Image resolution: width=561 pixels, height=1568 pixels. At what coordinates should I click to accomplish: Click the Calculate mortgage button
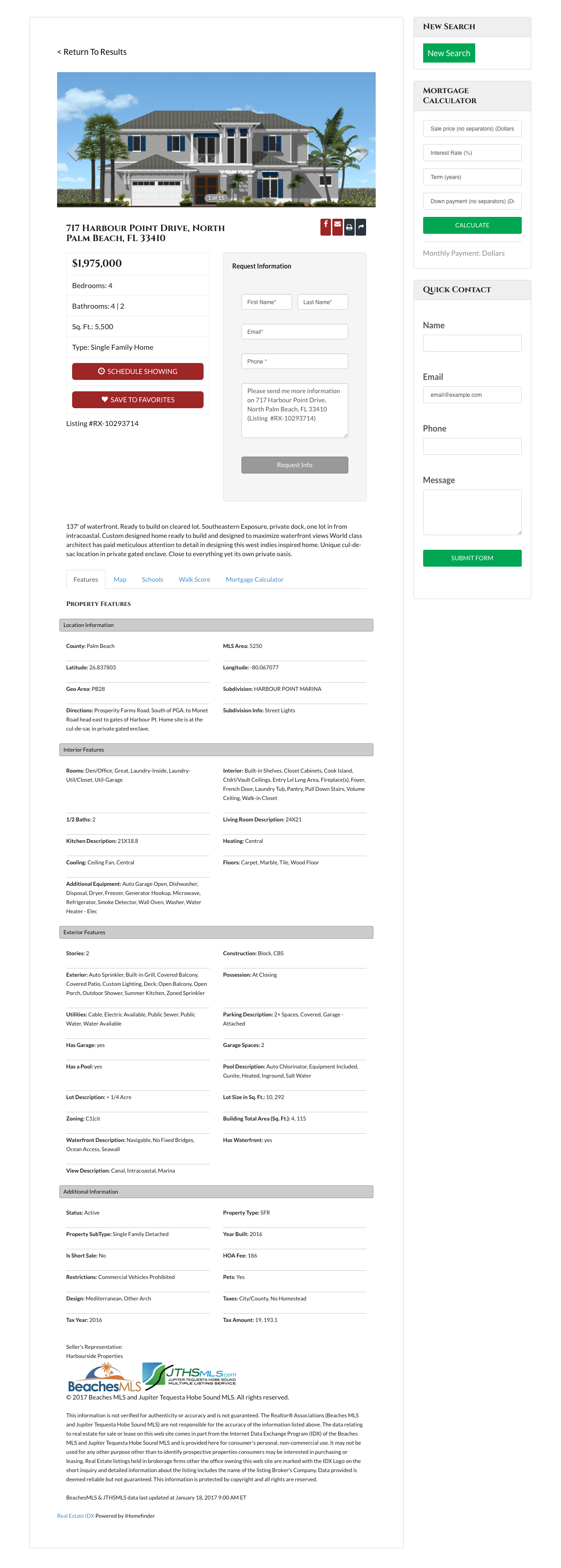tap(472, 225)
